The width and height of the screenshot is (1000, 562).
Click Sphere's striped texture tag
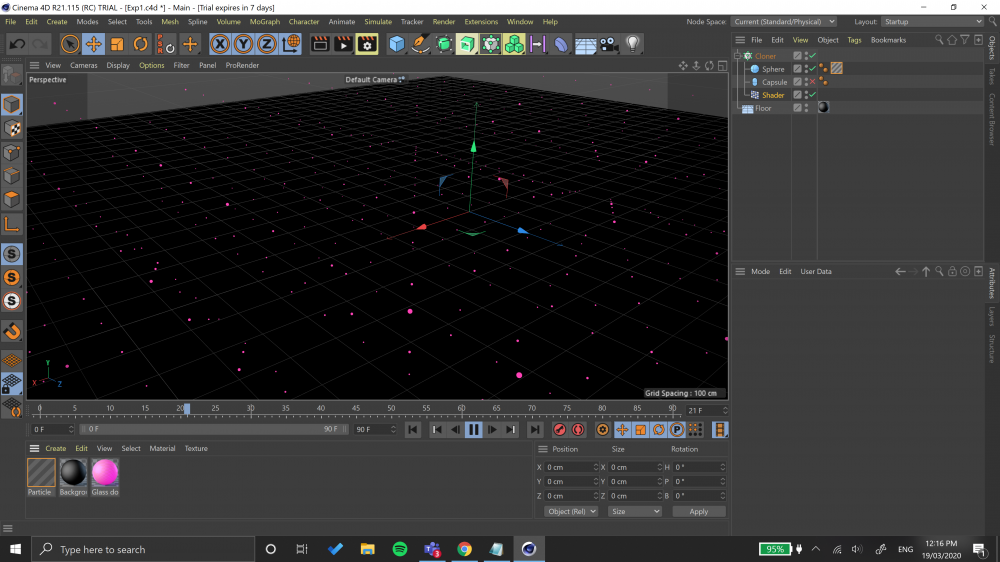837,68
